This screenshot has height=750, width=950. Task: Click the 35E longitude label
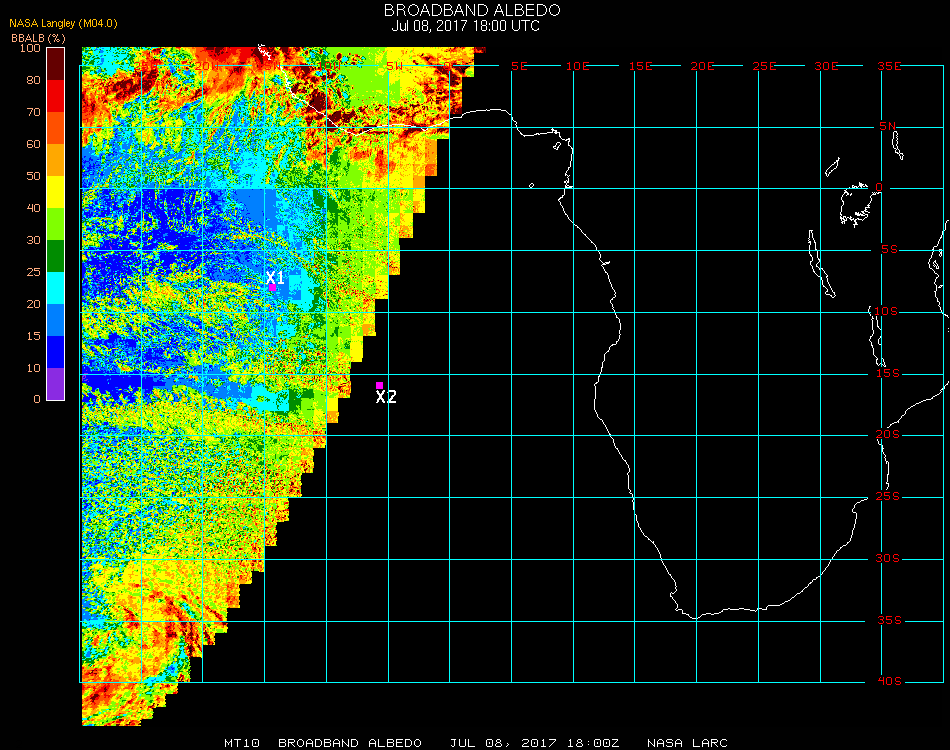(x=889, y=66)
